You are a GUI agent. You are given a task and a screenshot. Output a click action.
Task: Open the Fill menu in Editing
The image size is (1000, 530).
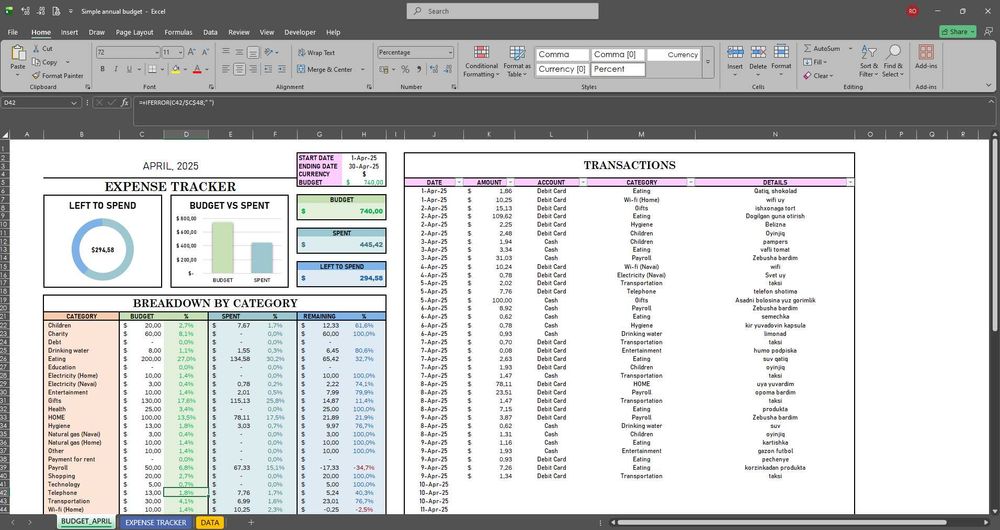[814, 62]
